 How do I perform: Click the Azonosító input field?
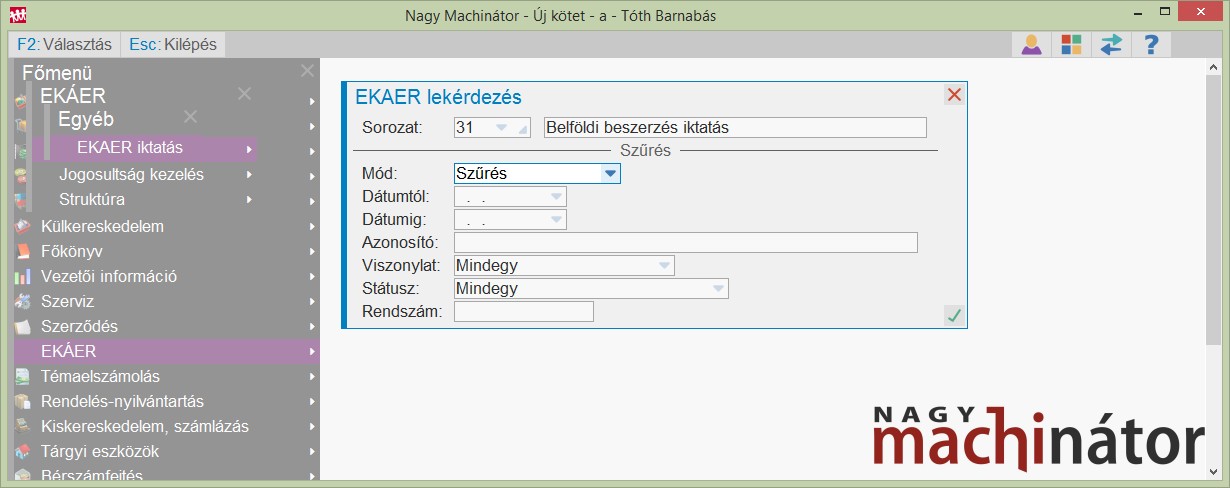[686, 242]
